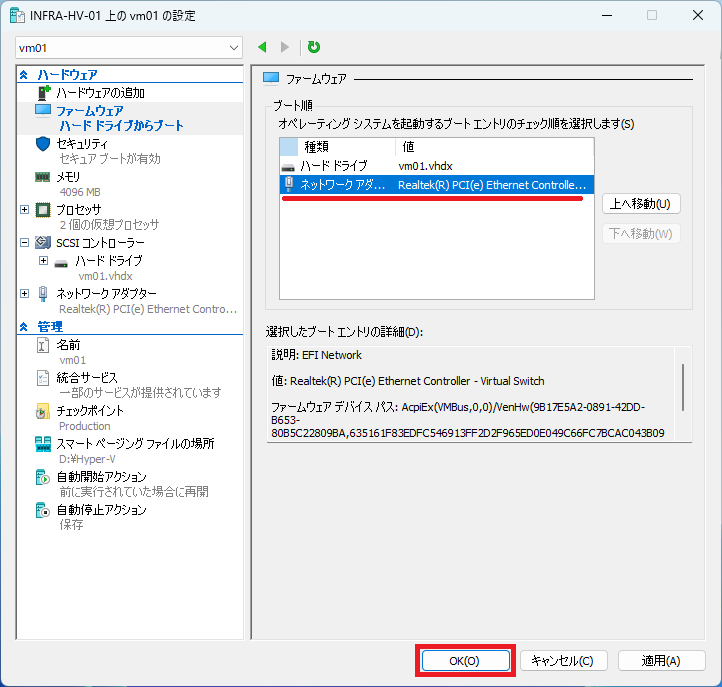722x687 pixels.
Task: Click the 上へ移動(U) button
Action: [x=641, y=204]
